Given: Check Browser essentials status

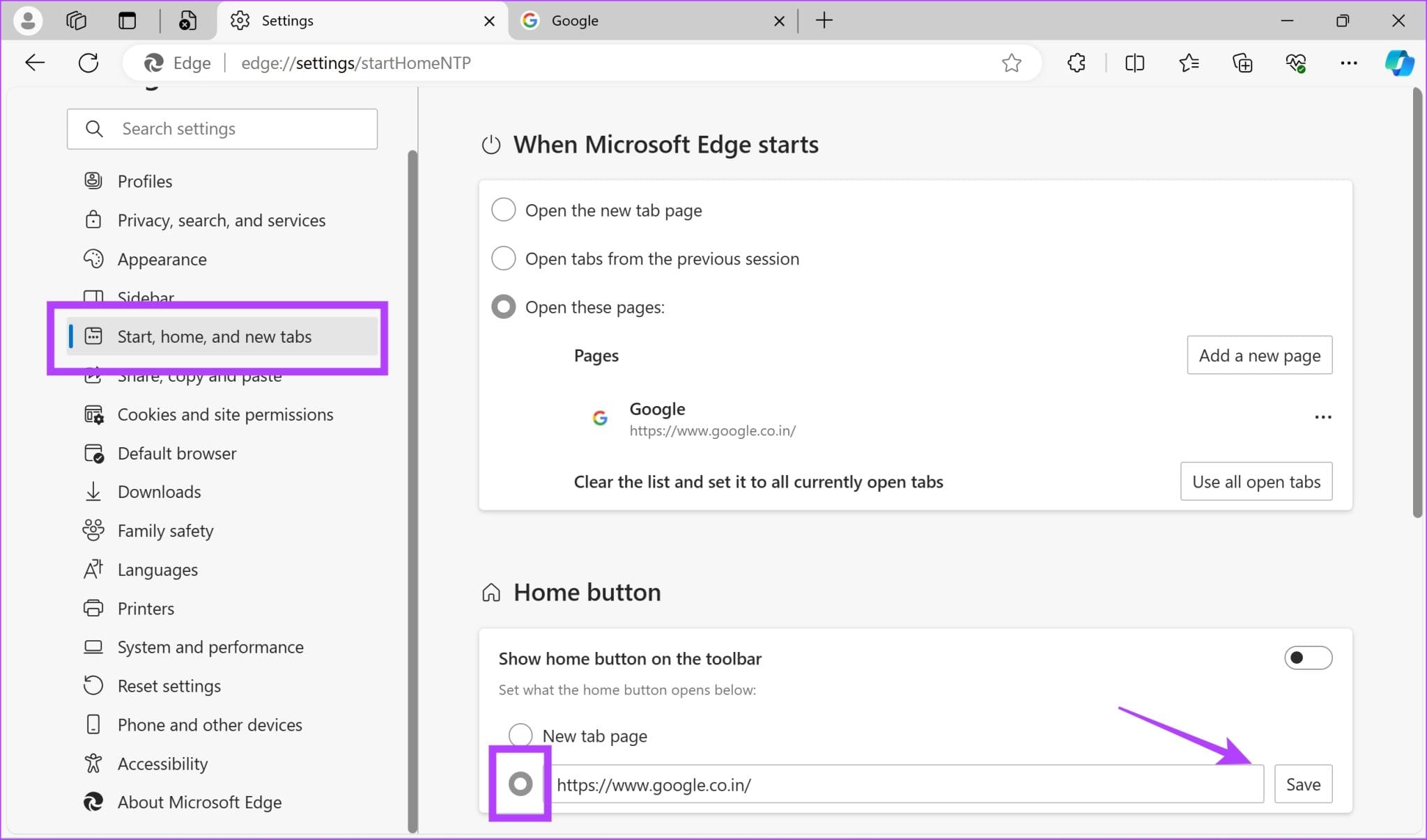Looking at the screenshot, I should coord(1296,62).
